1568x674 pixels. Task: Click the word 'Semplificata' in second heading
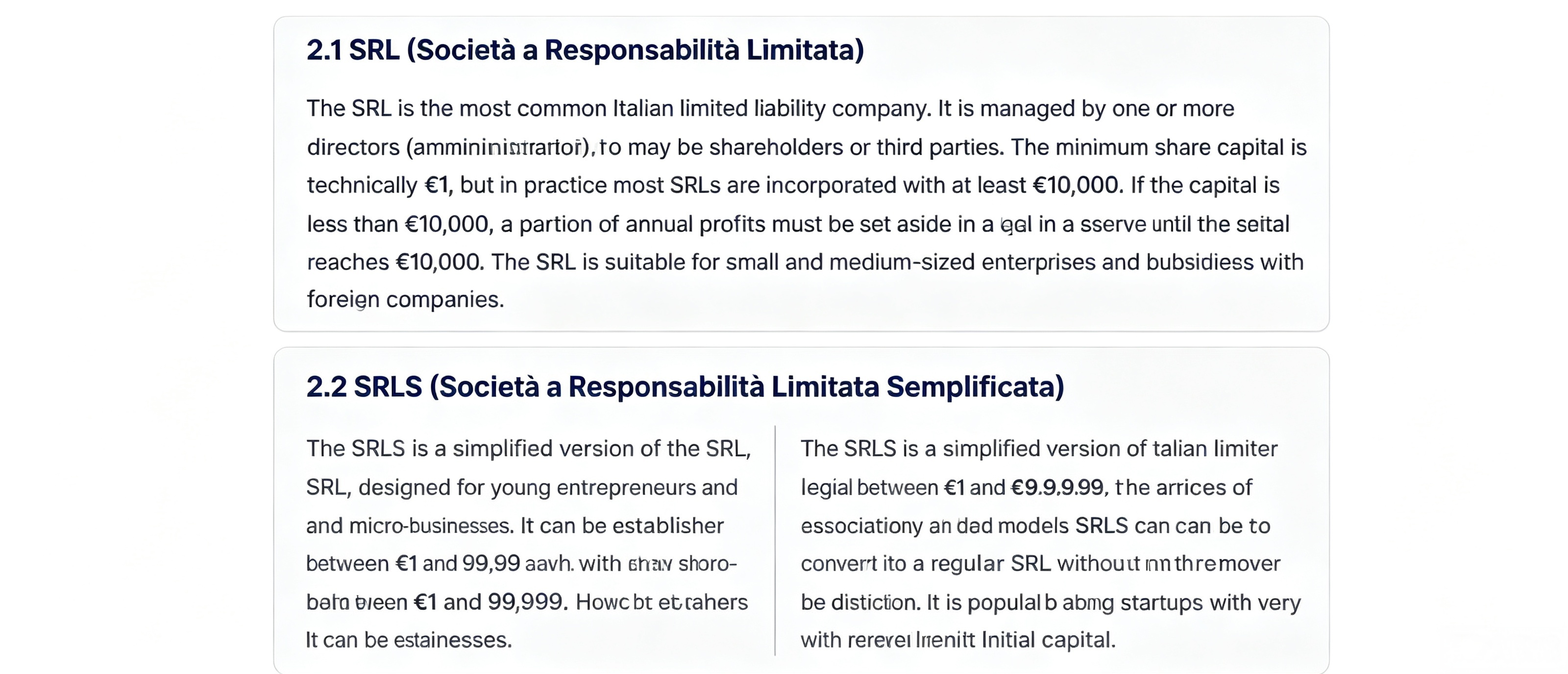click(975, 387)
